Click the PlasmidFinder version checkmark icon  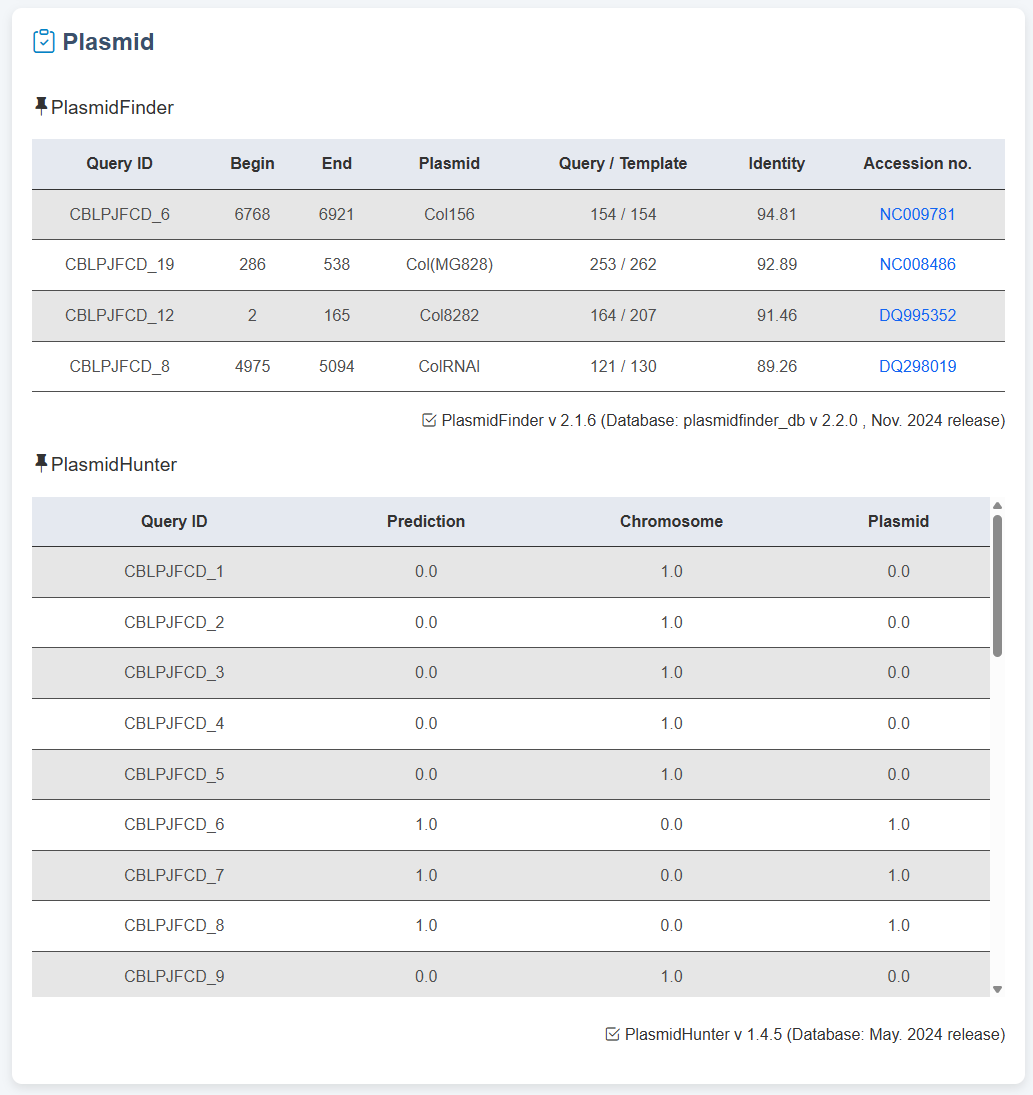430,420
